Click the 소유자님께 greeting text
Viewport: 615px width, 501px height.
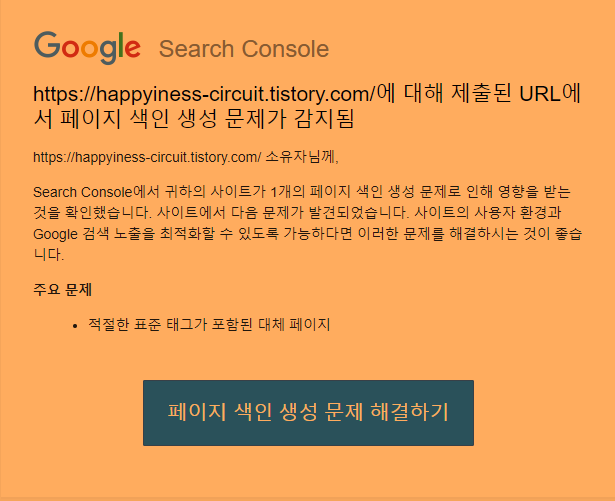[302, 157]
